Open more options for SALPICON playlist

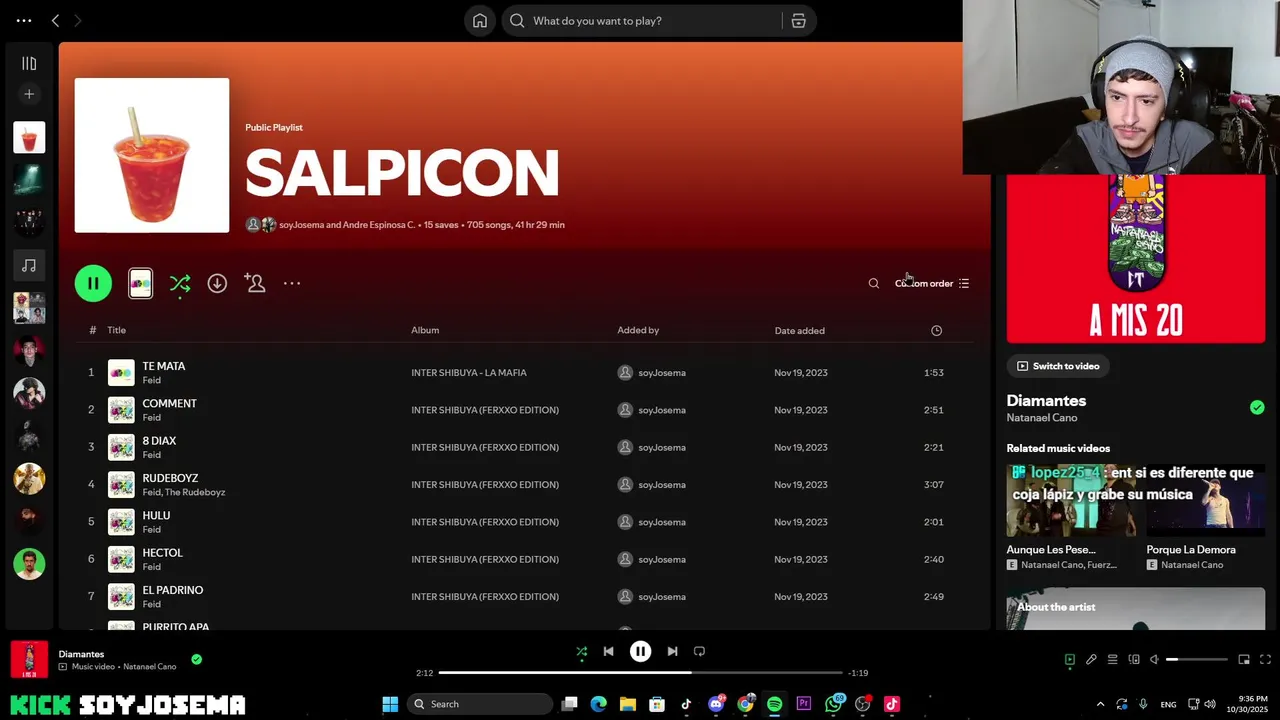(x=292, y=284)
